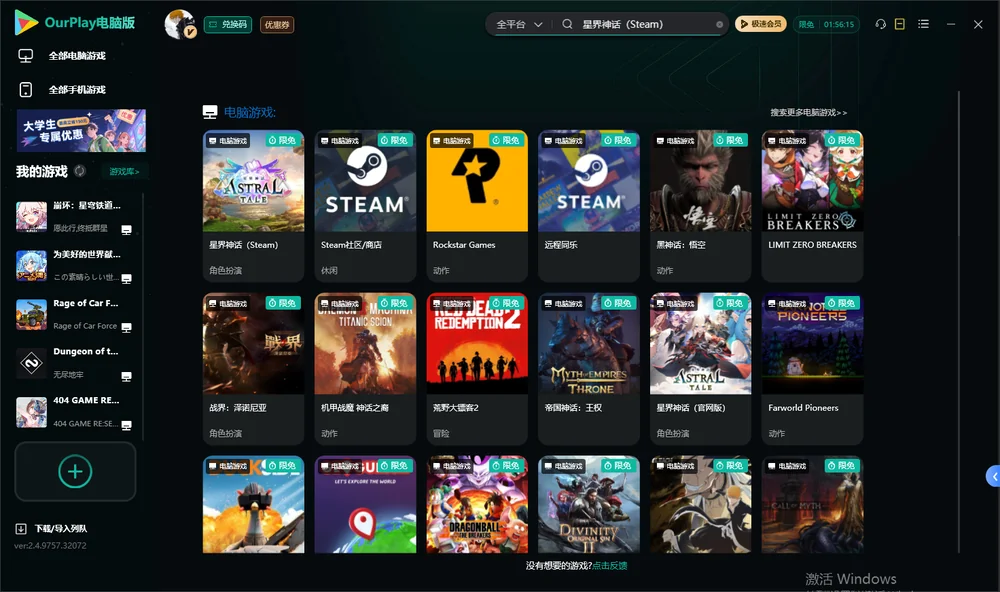Click the 电脑游戏 section monitor icon

pos(210,112)
